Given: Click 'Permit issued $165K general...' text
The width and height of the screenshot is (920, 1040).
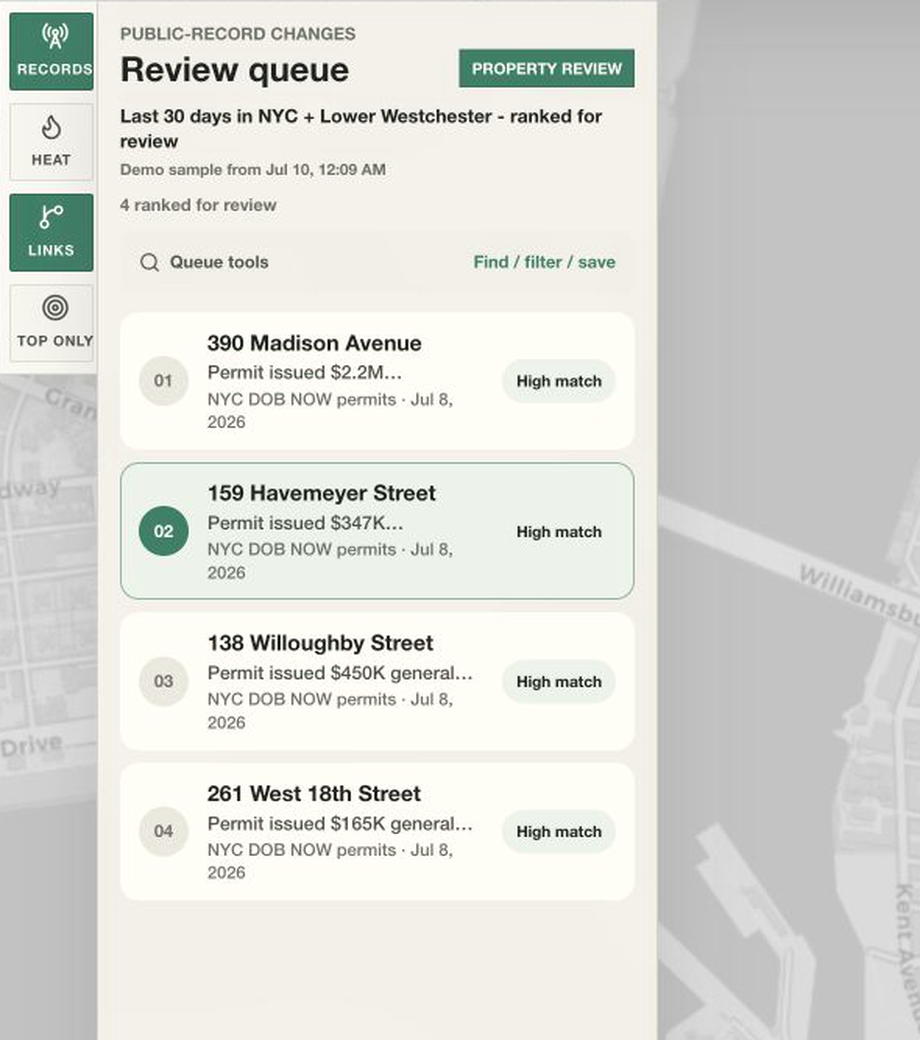Looking at the screenshot, I should pos(340,824).
